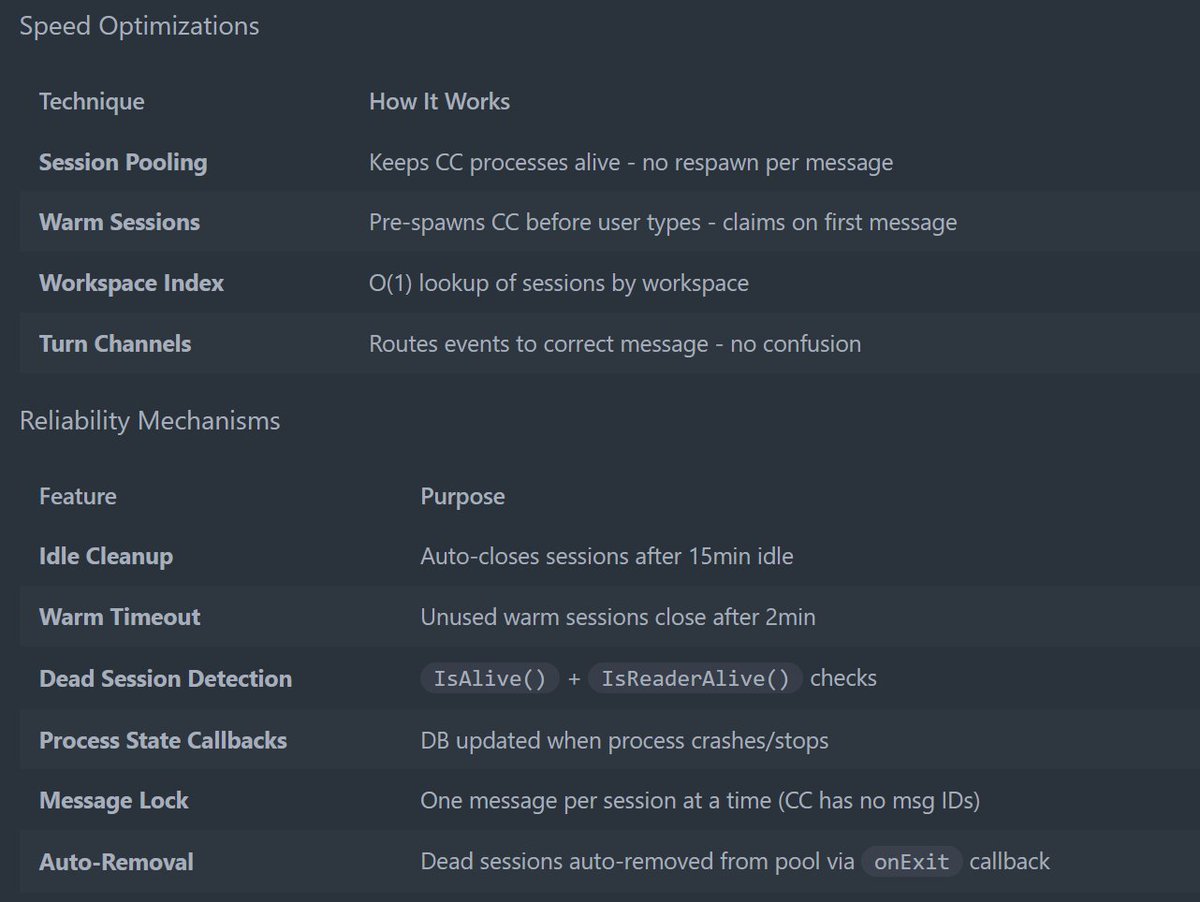The width and height of the screenshot is (1200, 902).
Task: Select the 'Message Lock' cell
Action: [114, 801]
